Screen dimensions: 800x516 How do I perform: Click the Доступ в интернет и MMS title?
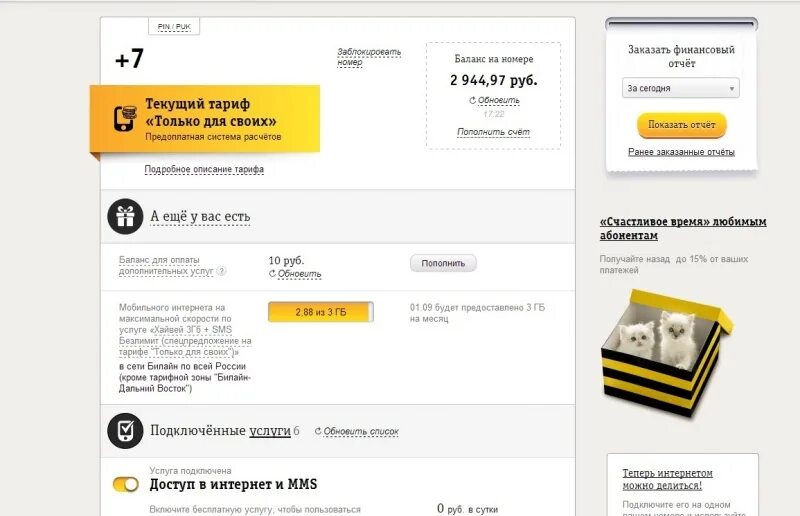(x=233, y=484)
